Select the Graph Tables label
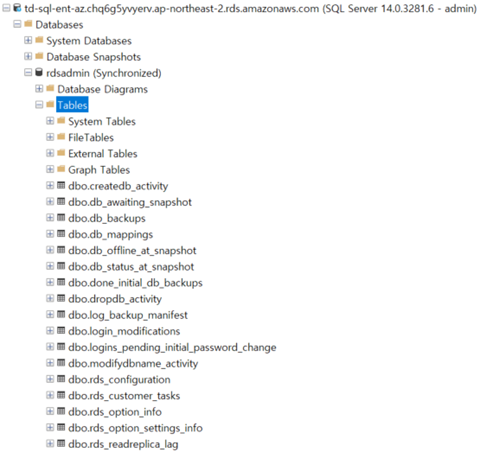The width and height of the screenshot is (480, 452). 99,170
